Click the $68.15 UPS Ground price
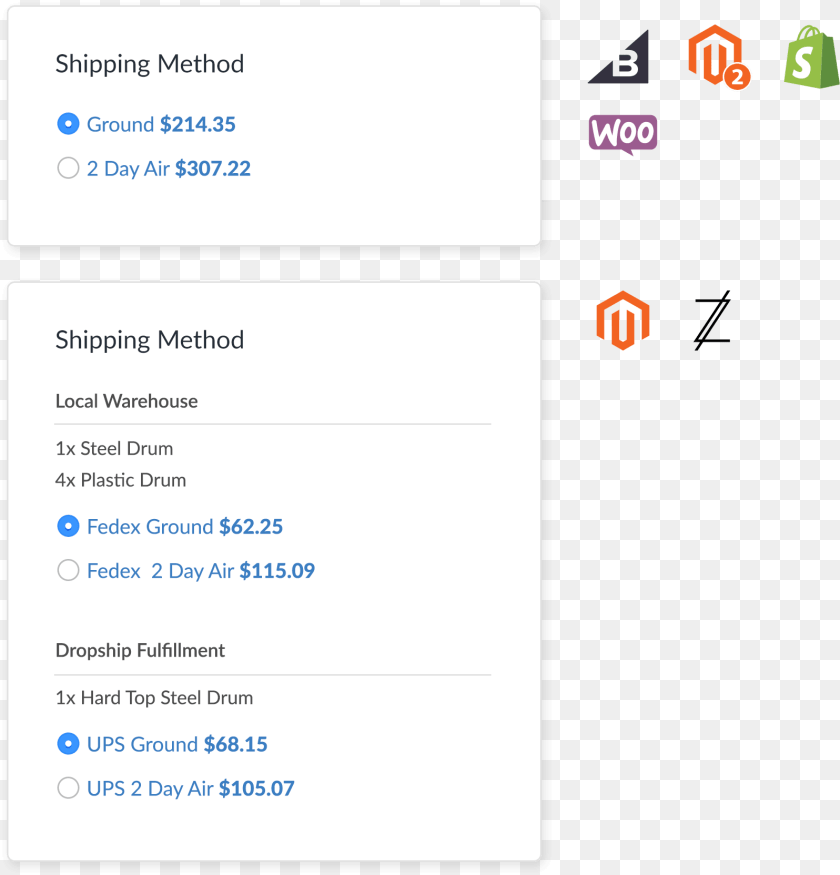Screen dimensions: 840x875 pyautogui.click(x=236, y=744)
